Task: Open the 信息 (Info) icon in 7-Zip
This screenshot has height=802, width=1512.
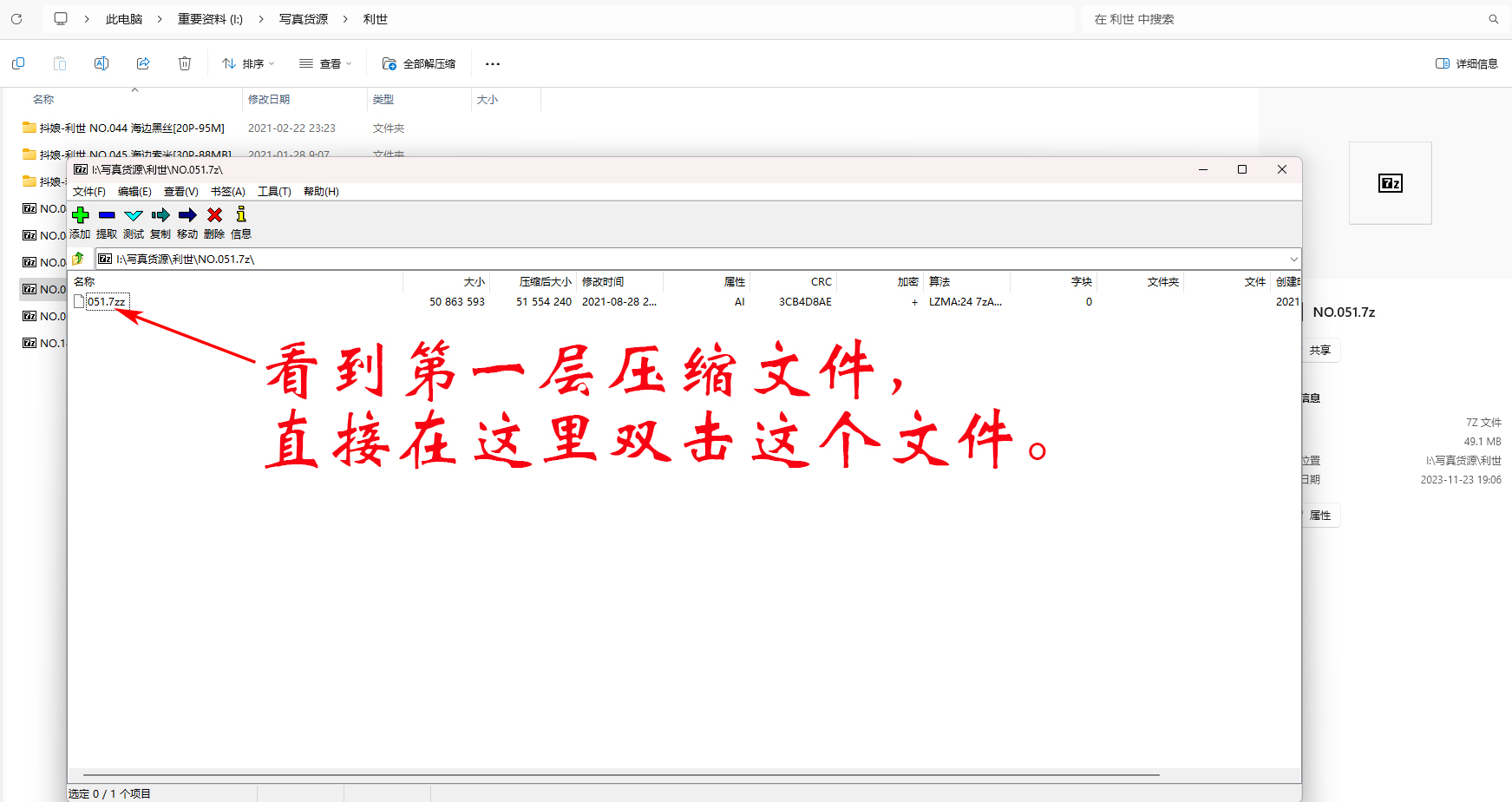Action: [x=240, y=215]
